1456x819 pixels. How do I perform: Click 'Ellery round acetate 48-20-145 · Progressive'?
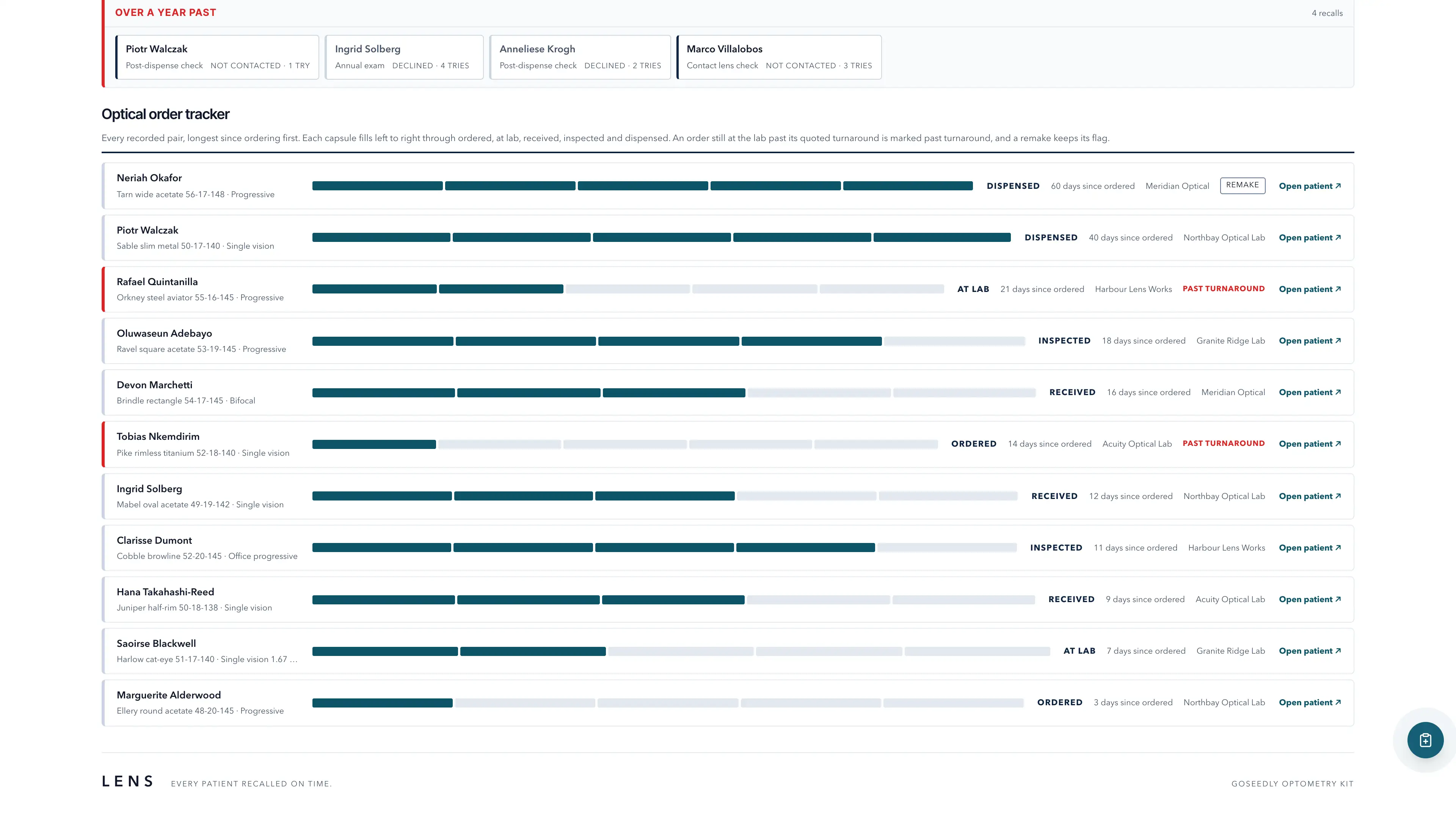[x=200, y=711]
